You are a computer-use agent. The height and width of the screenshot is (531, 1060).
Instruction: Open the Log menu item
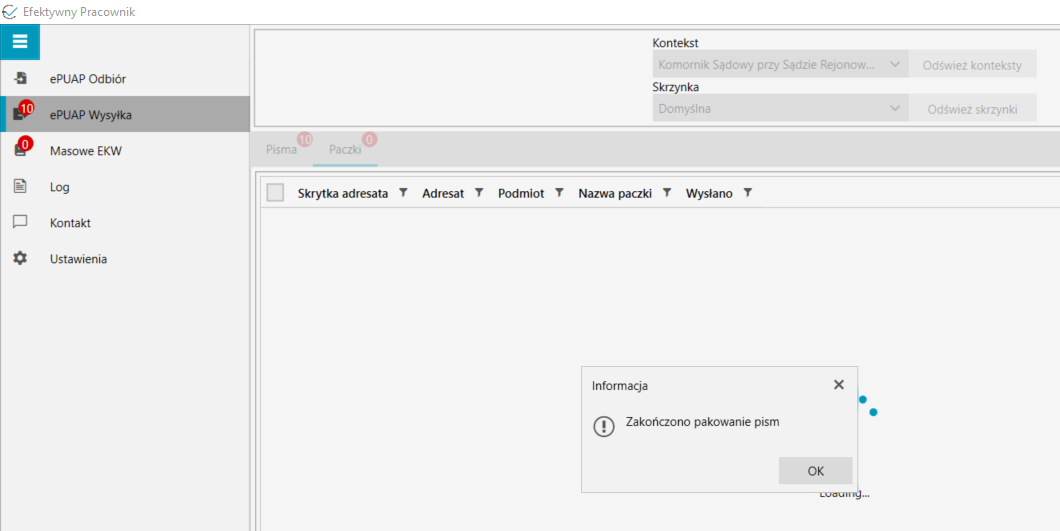[125, 187]
